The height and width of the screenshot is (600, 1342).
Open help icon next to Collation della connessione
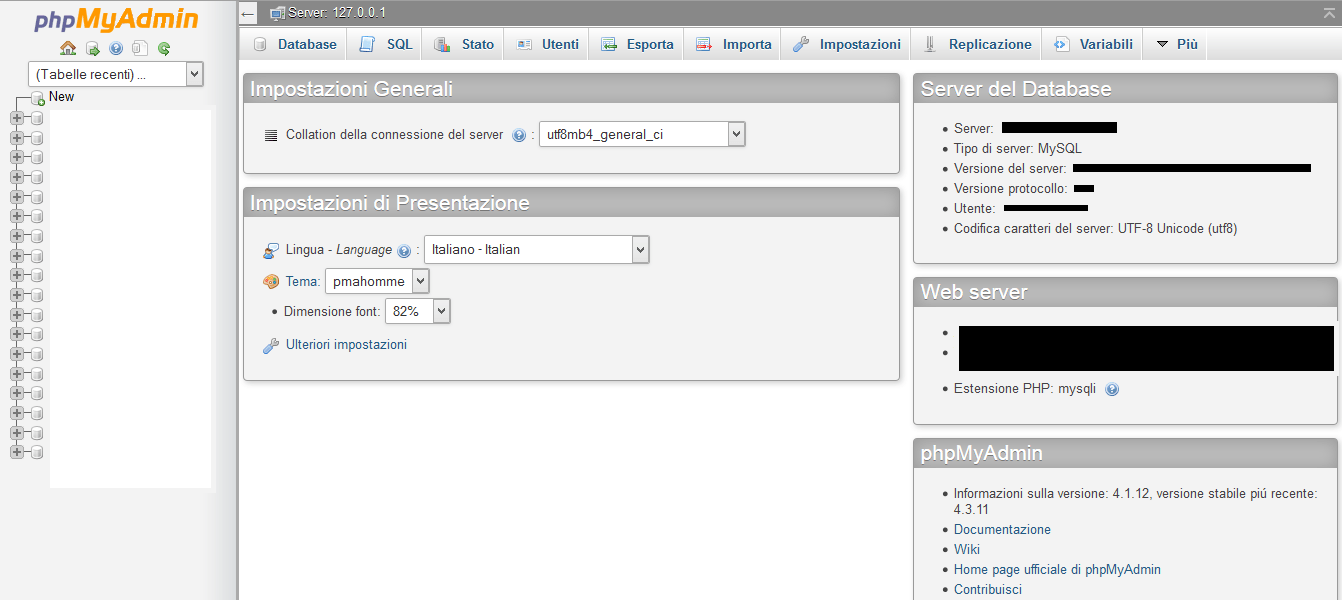click(x=519, y=135)
